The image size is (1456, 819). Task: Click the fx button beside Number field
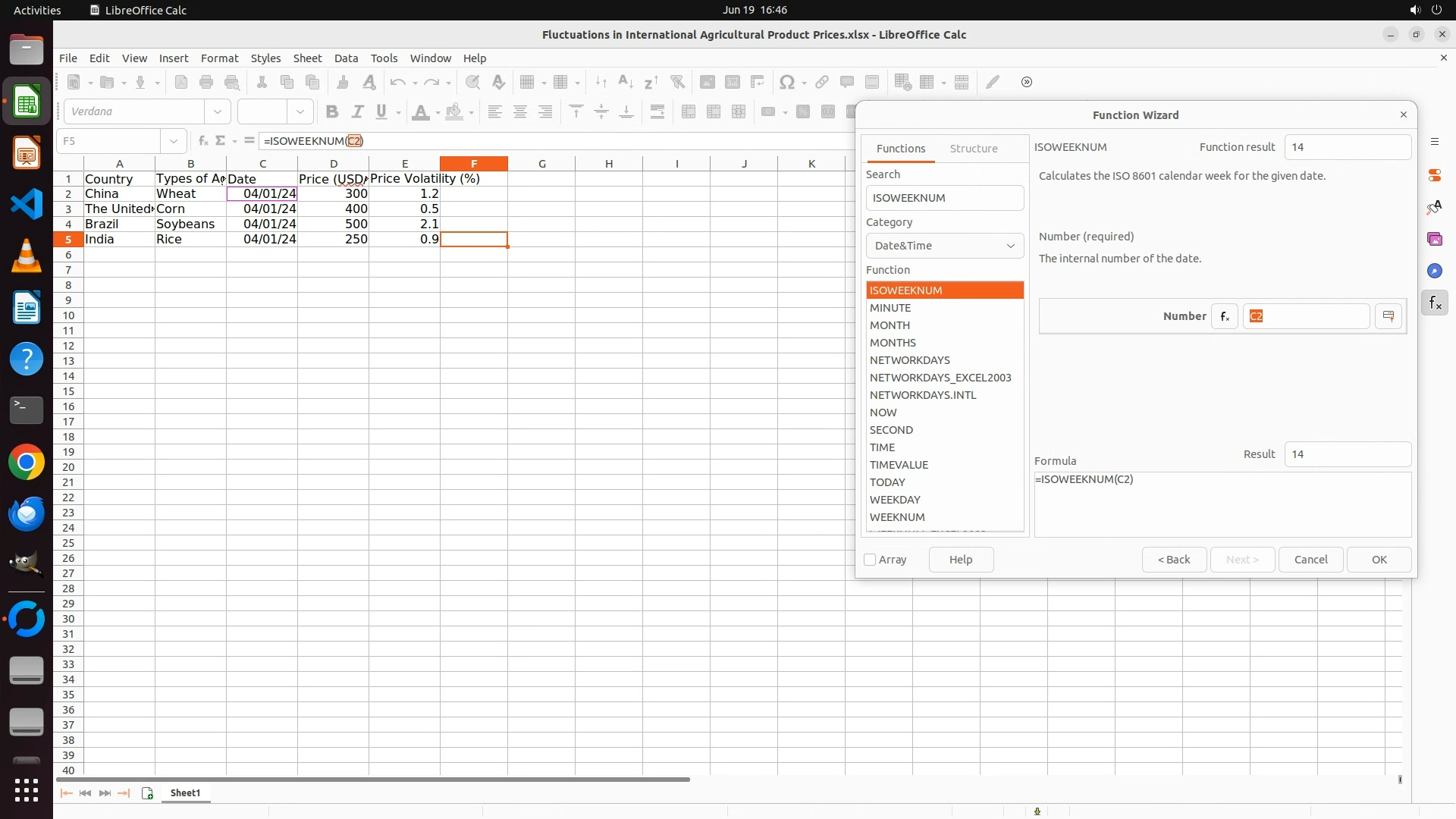[1224, 316]
